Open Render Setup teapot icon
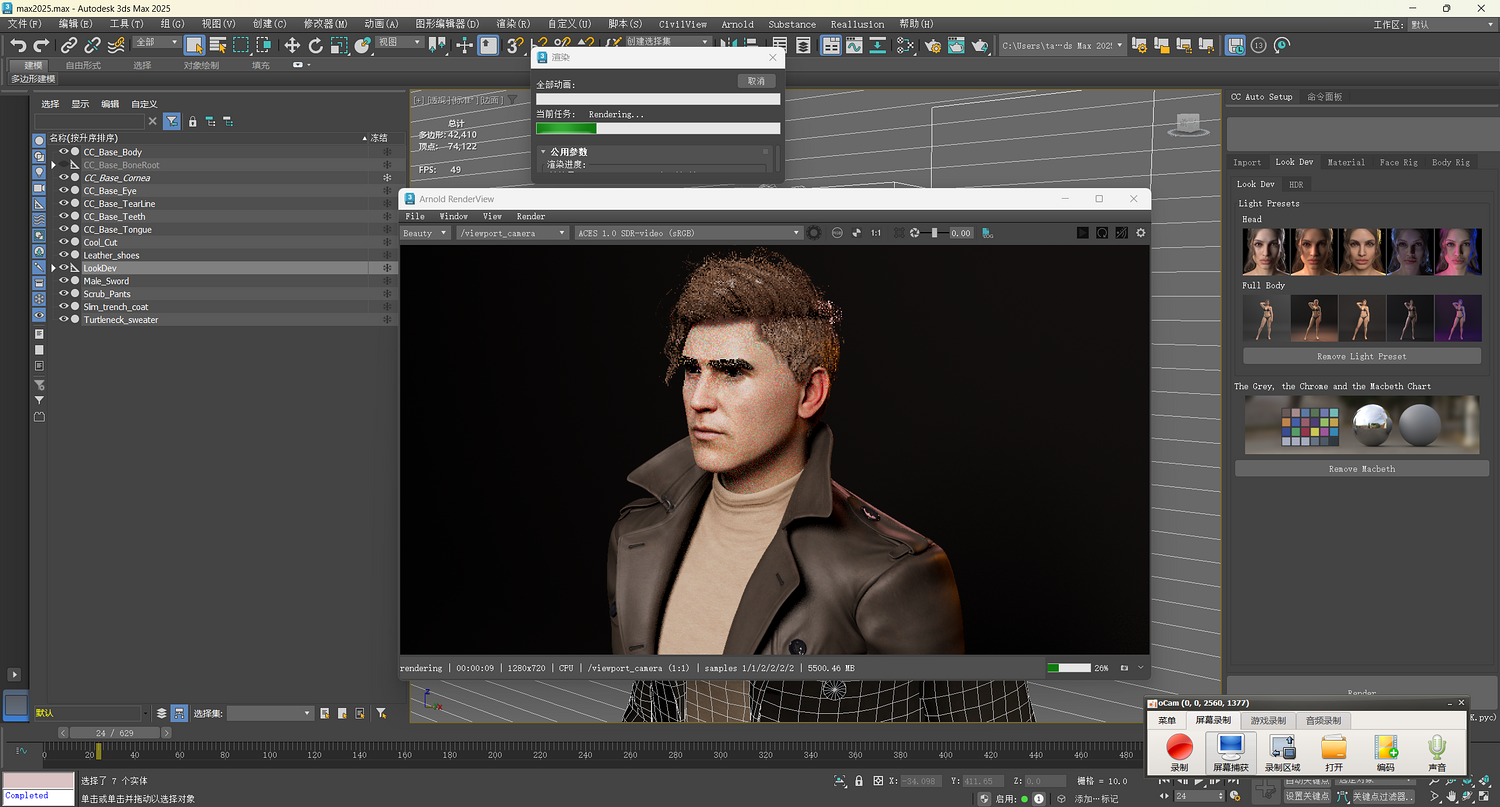Image resolution: width=1500 pixels, height=807 pixels. [x=933, y=45]
